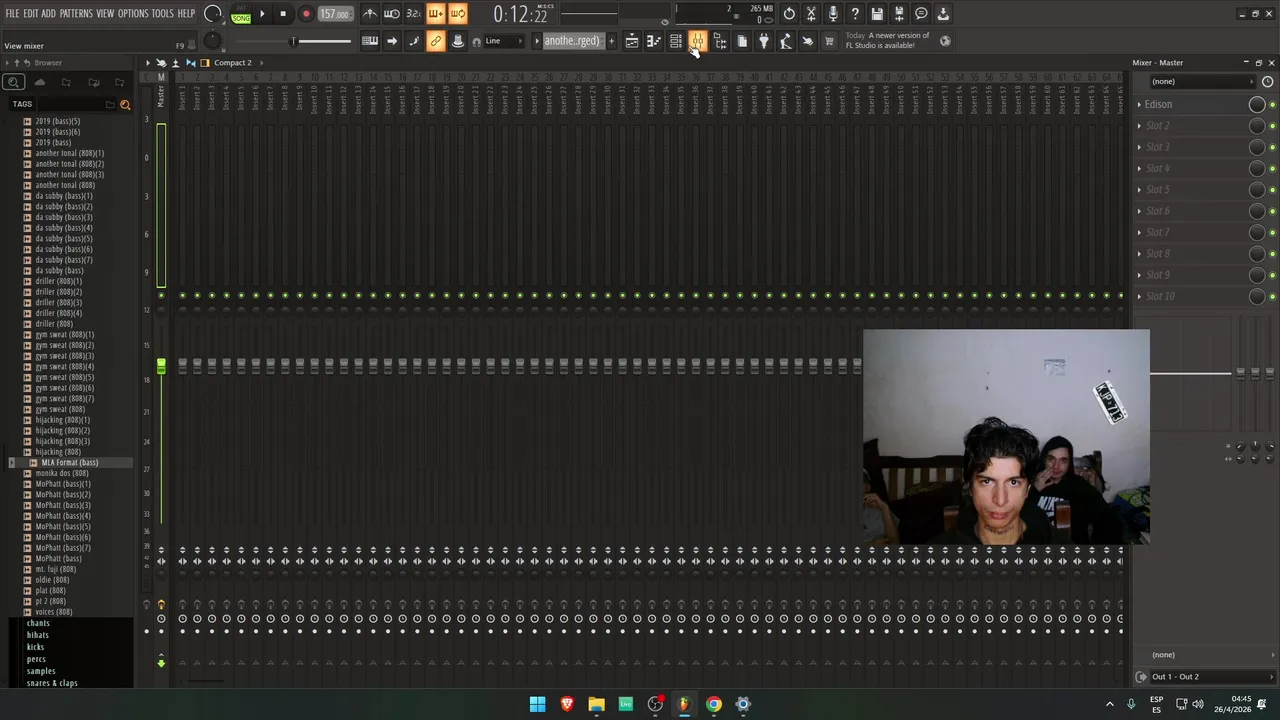
Task: Toggle Slot 2 enable green light
Action: [x=1272, y=126]
